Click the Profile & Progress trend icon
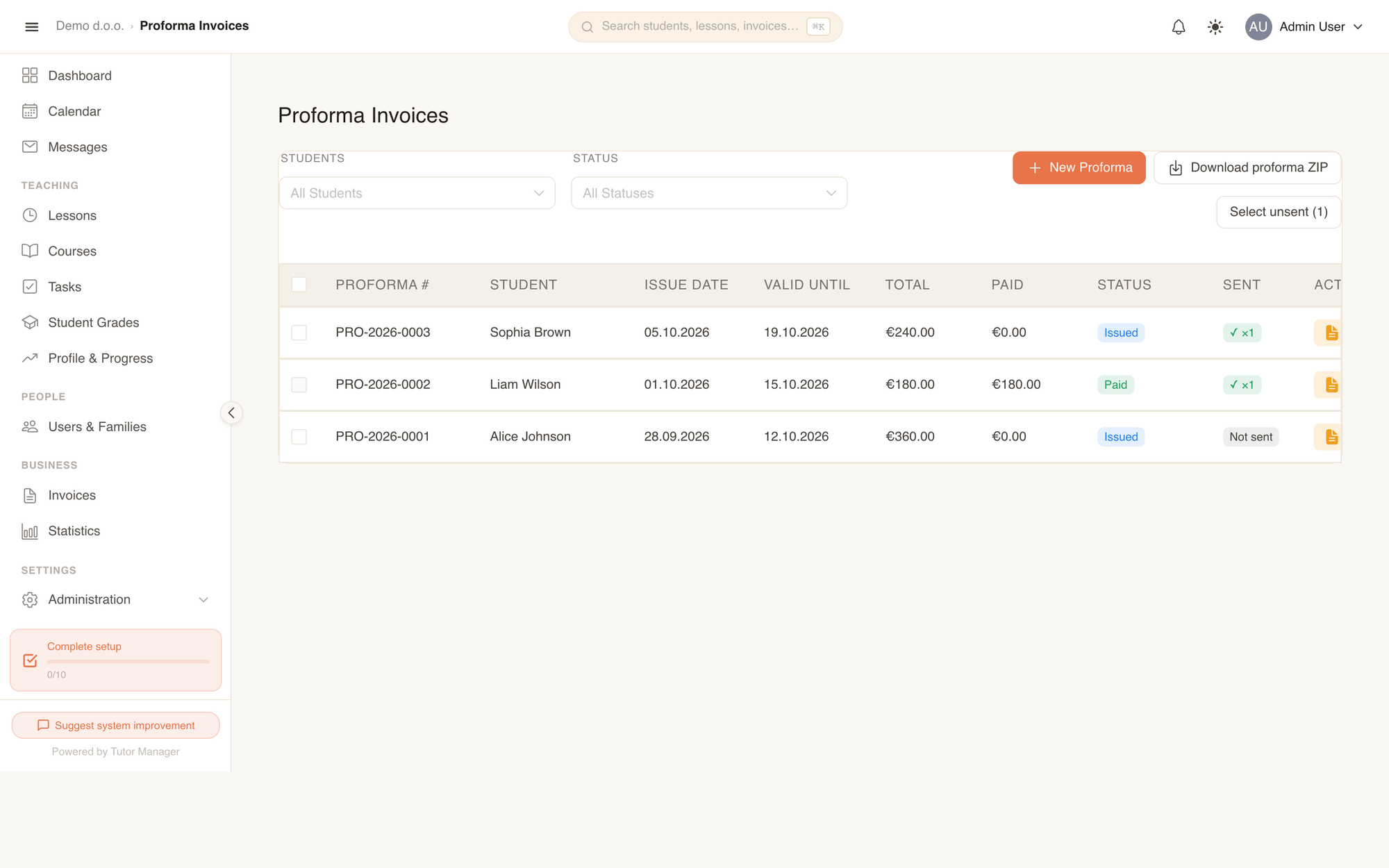 tap(30, 358)
